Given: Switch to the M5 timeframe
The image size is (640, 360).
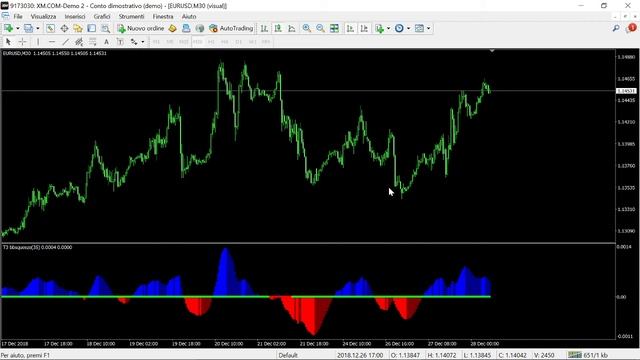Looking at the screenshot, I should pyautogui.click(x=170, y=42).
